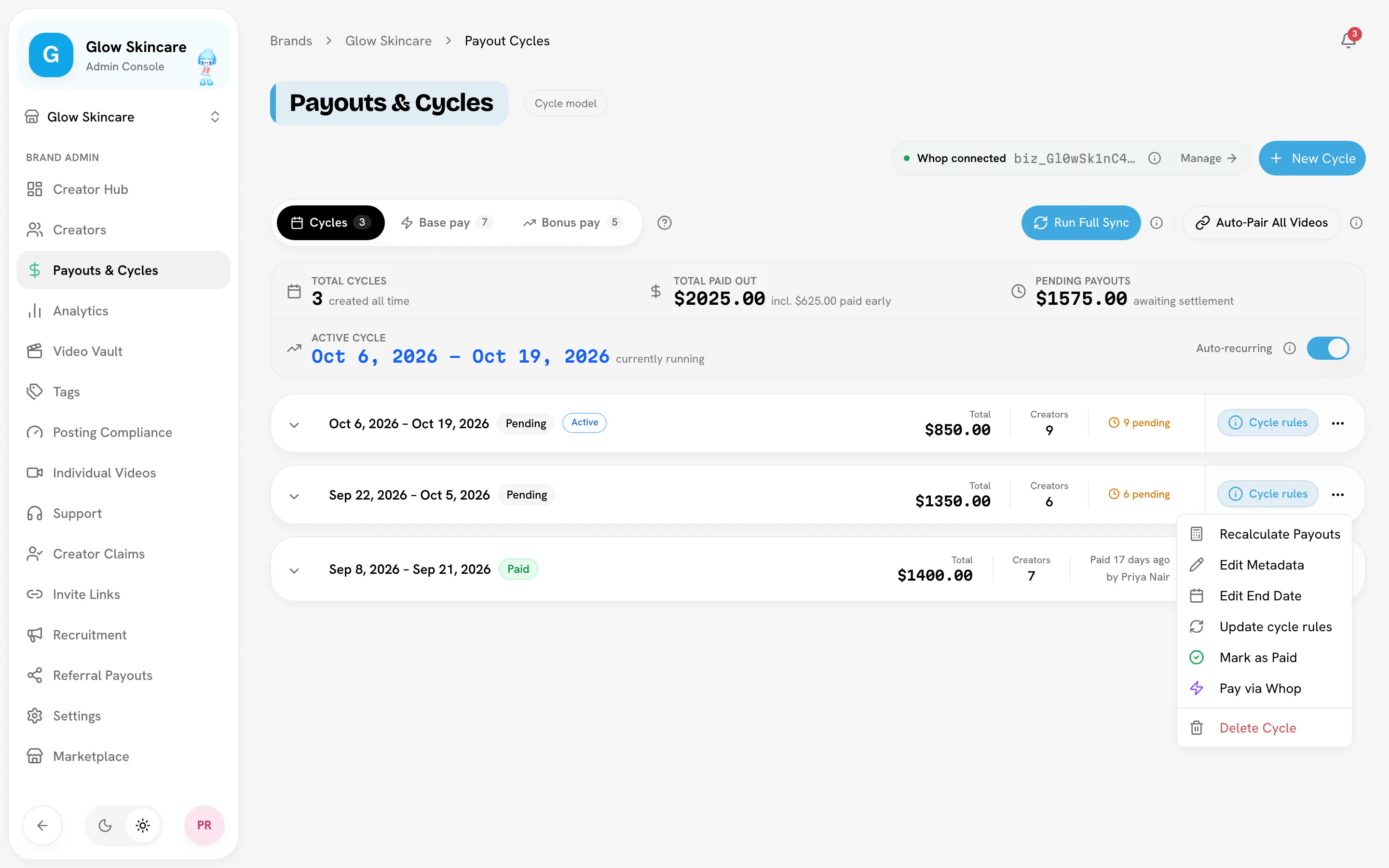This screenshot has height=868, width=1389.
Task: Select the Cycles tab
Action: tap(330, 223)
